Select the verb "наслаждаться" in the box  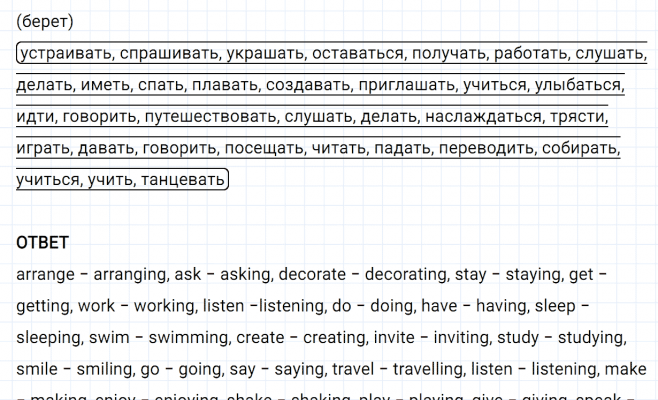tap(482, 117)
